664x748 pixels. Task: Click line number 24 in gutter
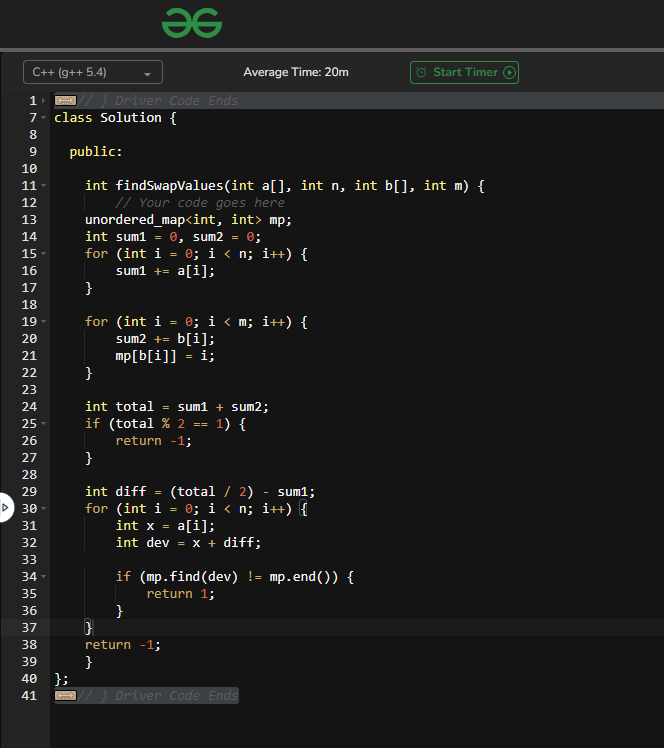29,407
